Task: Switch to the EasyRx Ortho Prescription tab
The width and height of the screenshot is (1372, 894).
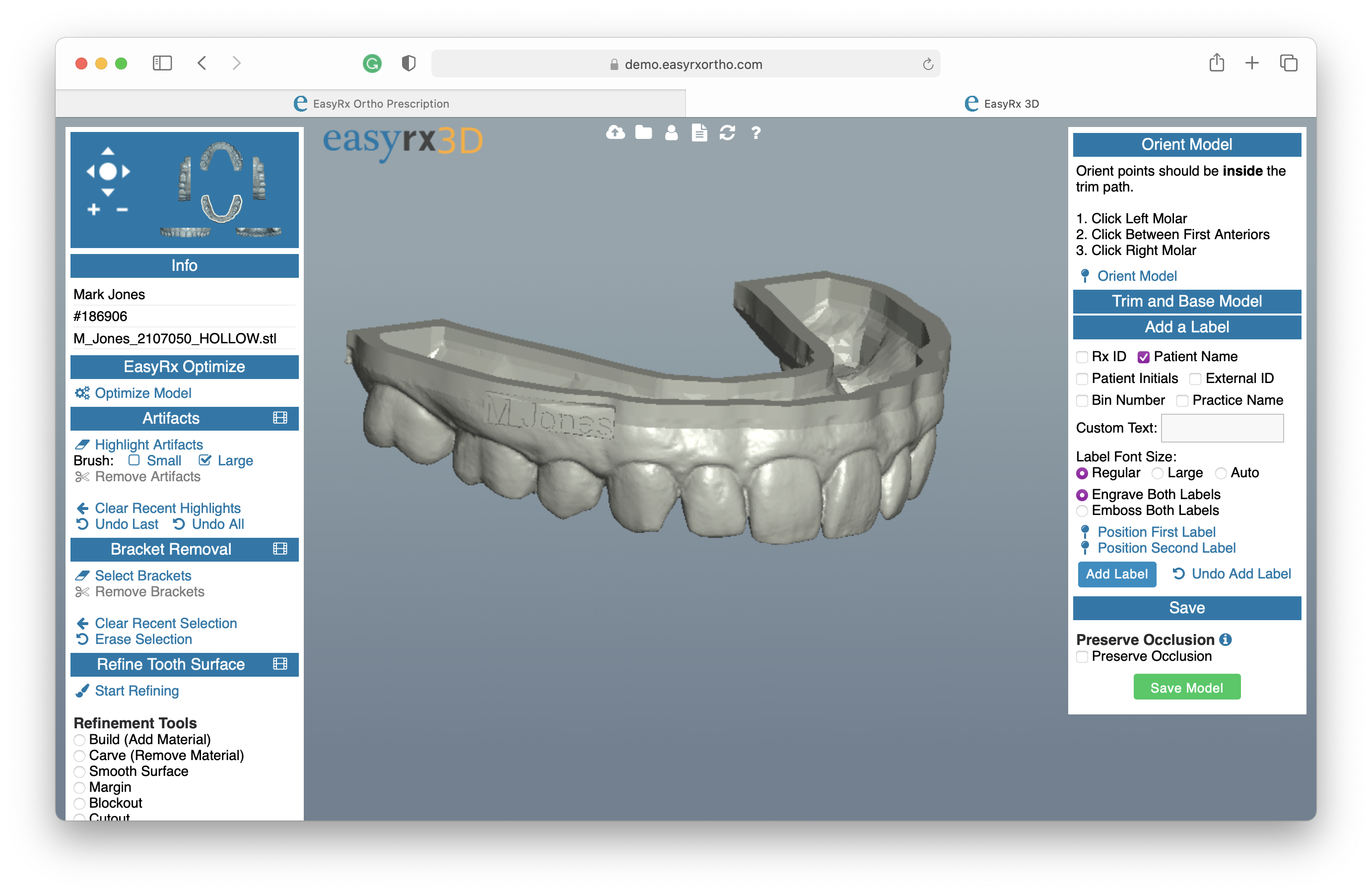Action: pos(380,104)
